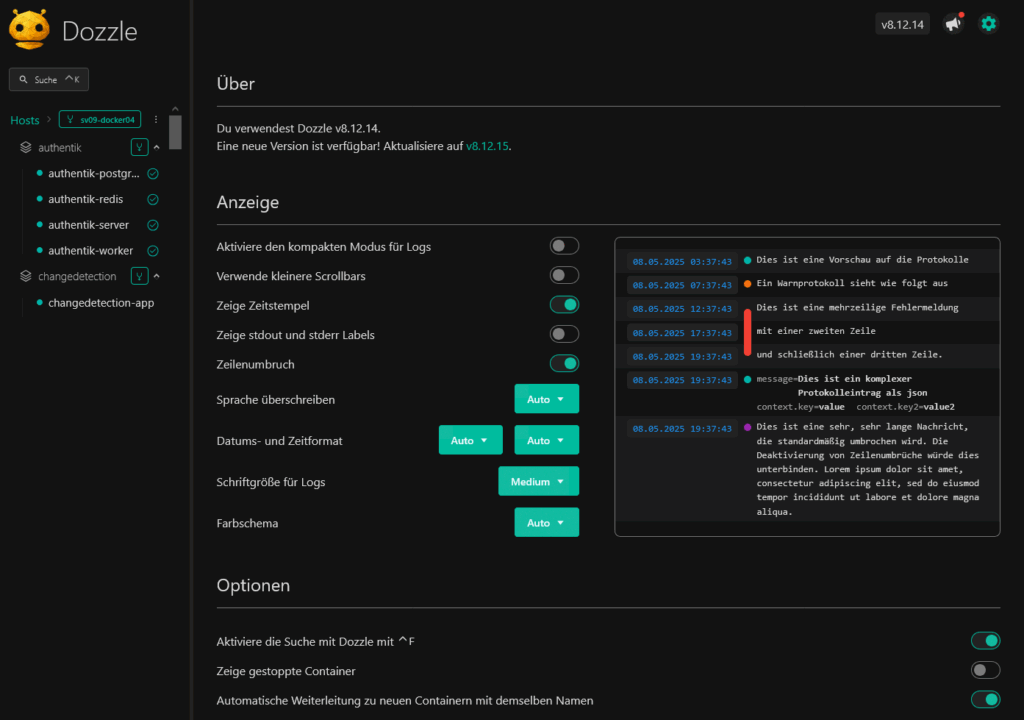Click the merge icon beside authentik stack
The width and height of the screenshot is (1024, 720).
pos(139,148)
